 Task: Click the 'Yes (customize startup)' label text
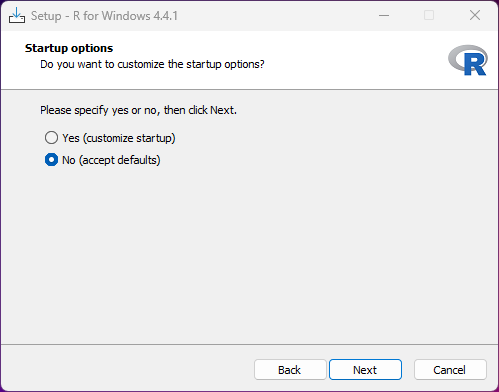119,138
